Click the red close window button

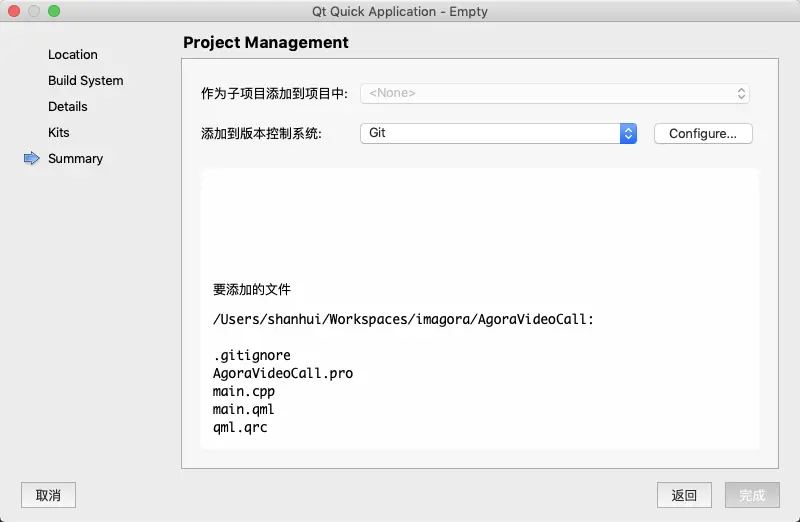pos(14,11)
